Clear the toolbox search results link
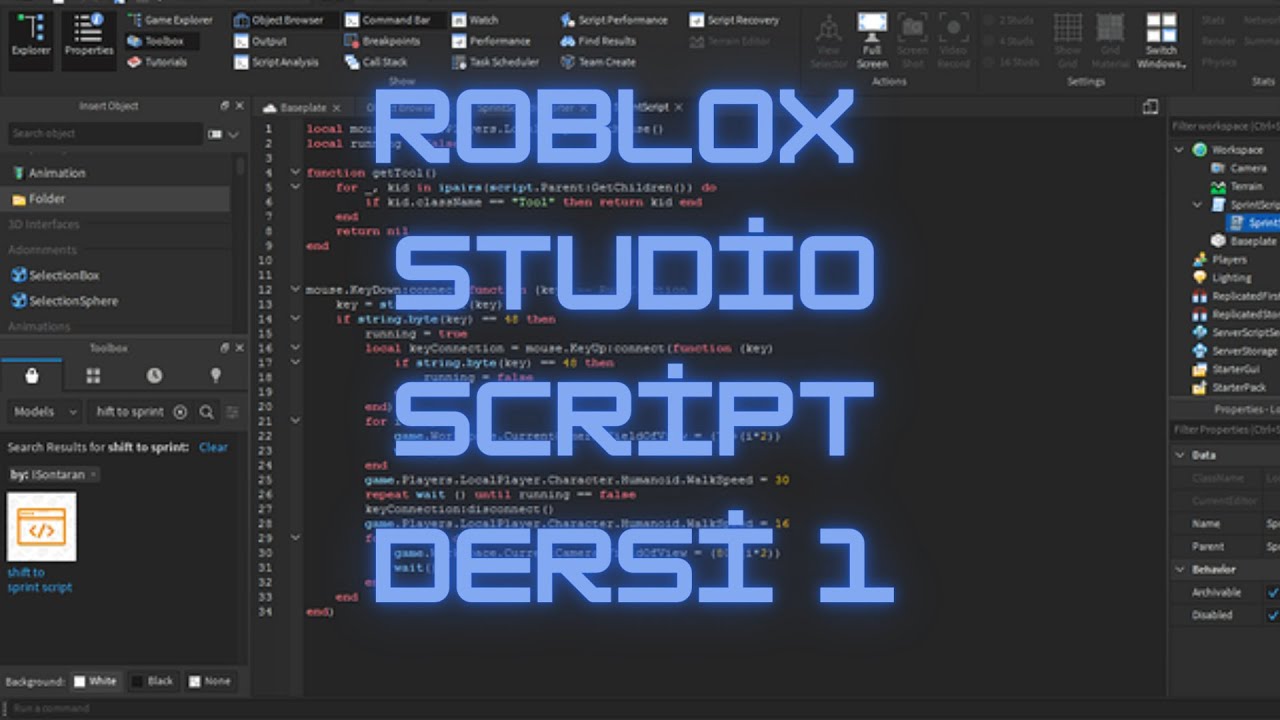This screenshot has width=1280, height=720. point(213,447)
